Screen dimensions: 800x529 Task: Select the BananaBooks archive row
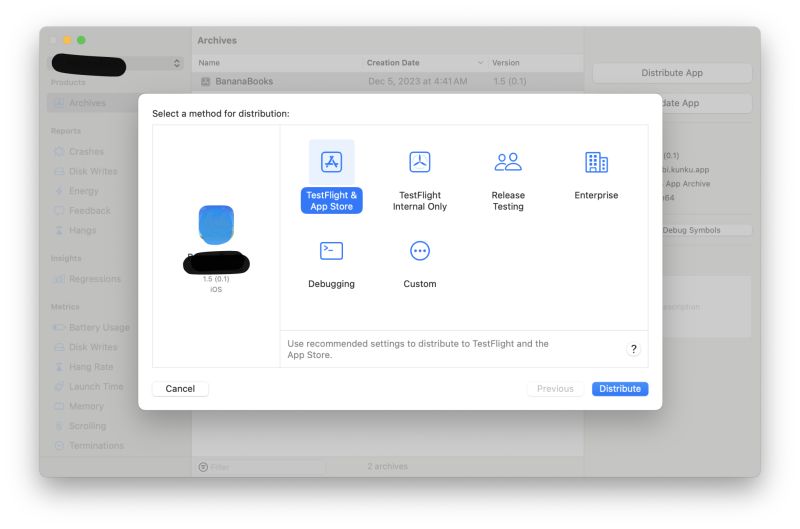[388, 82]
